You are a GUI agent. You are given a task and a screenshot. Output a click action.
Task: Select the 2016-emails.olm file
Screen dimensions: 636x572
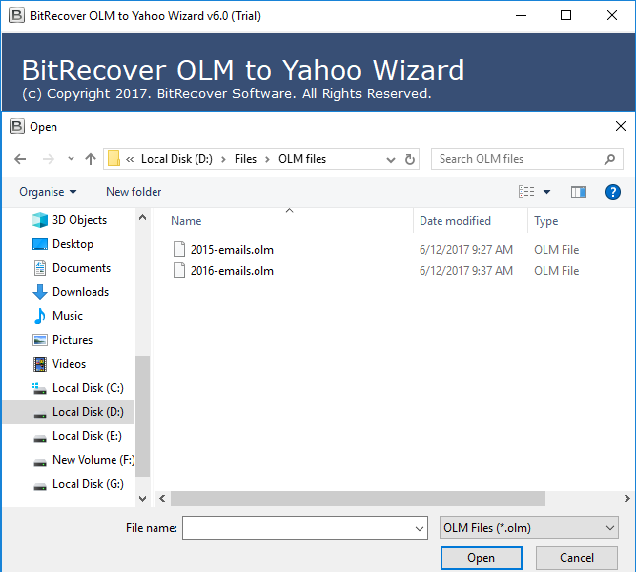tap(232, 271)
